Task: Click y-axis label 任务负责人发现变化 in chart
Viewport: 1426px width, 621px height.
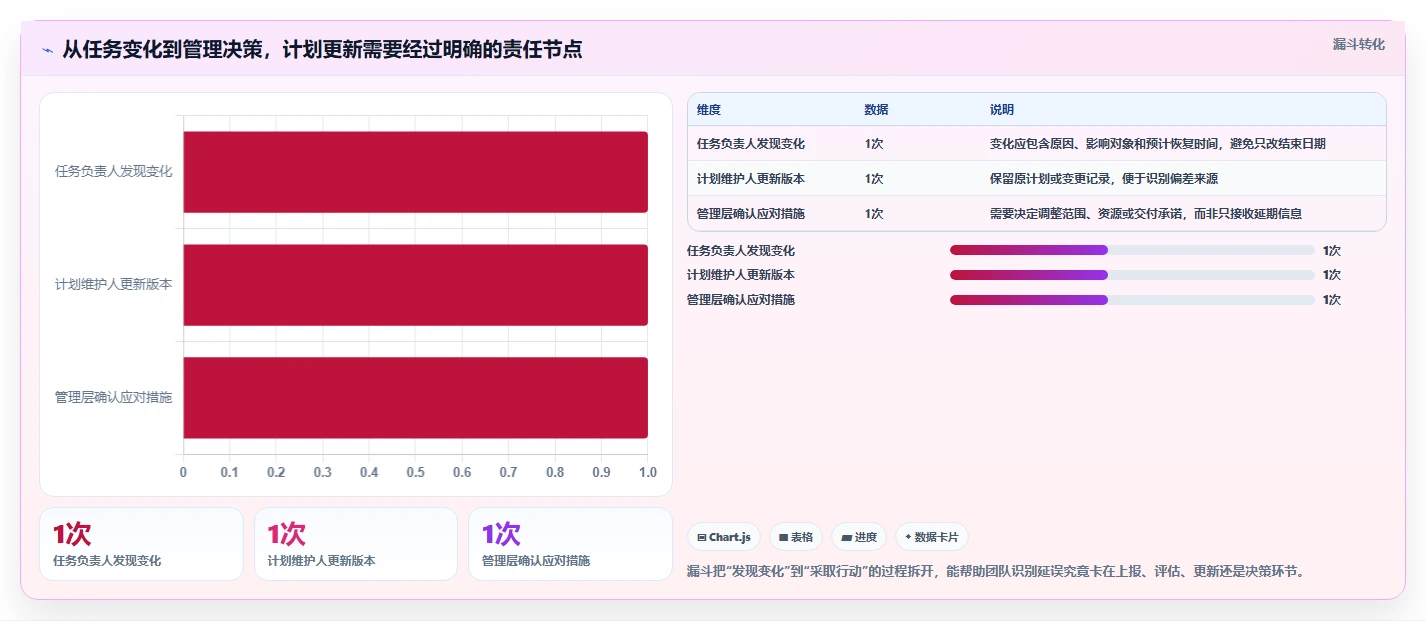Action: point(114,171)
